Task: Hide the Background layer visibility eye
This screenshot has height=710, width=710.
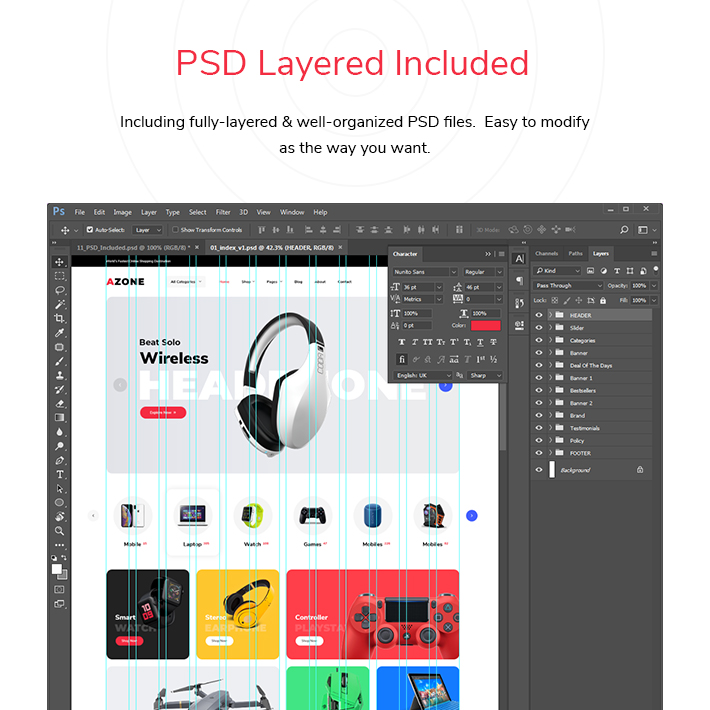Action: click(539, 470)
